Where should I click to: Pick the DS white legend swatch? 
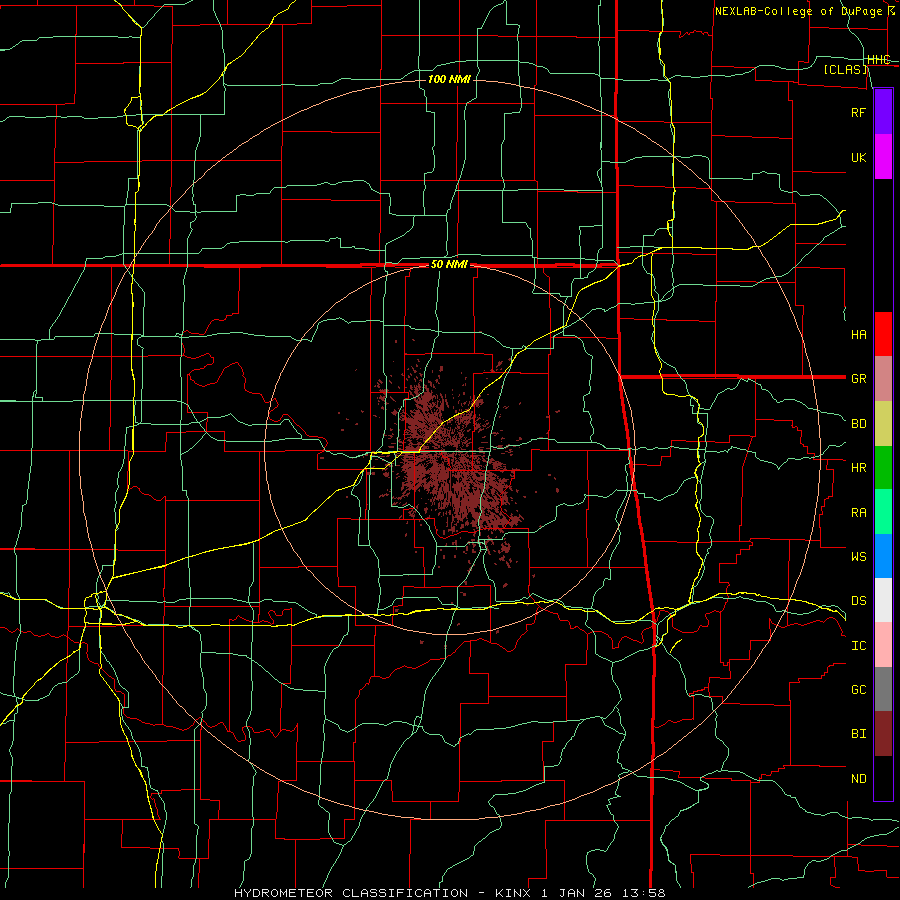[883, 600]
